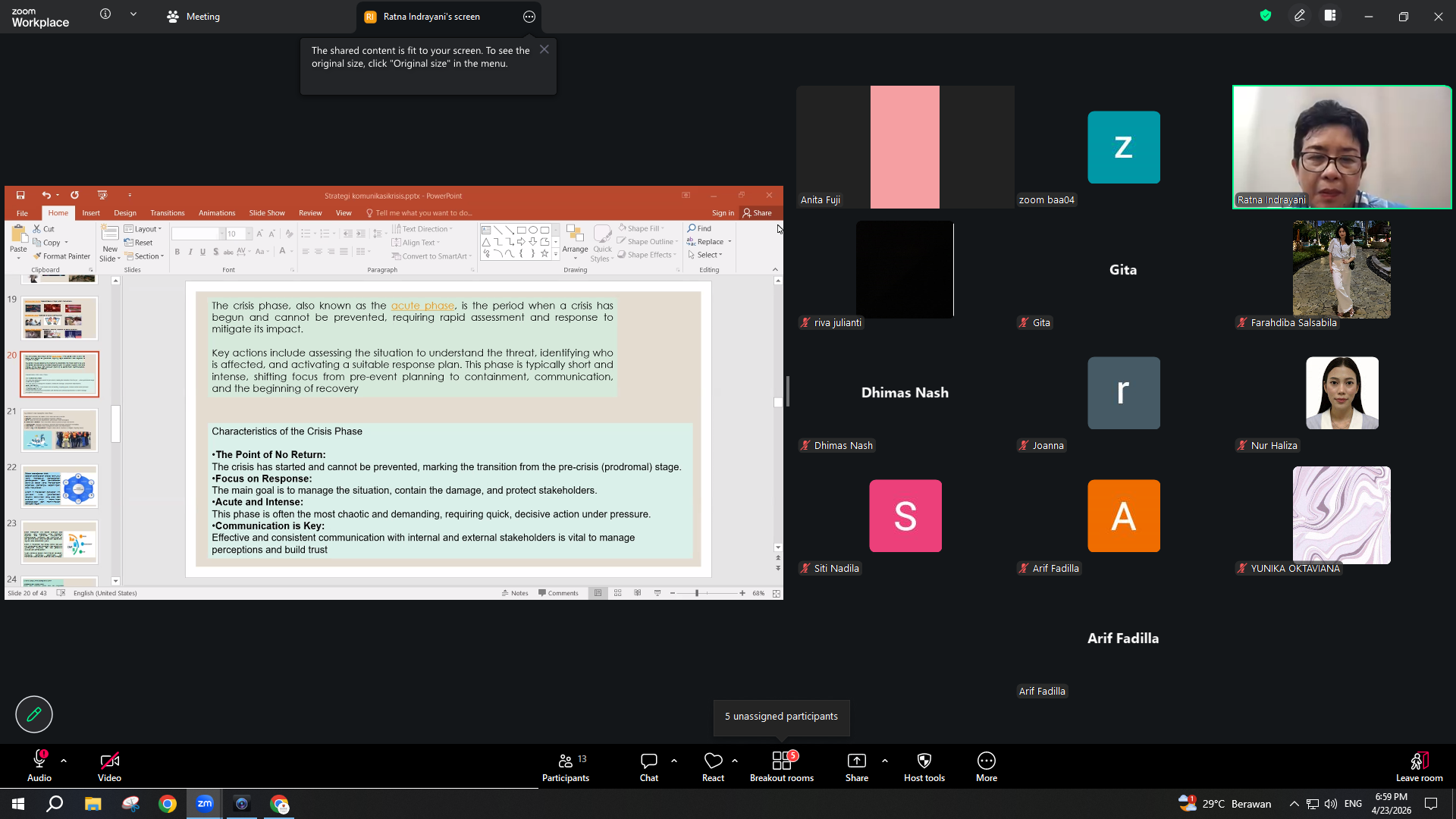
Task: Expand the chevron next to meeting info
Action: pyautogui.click(x=133, y=14)
